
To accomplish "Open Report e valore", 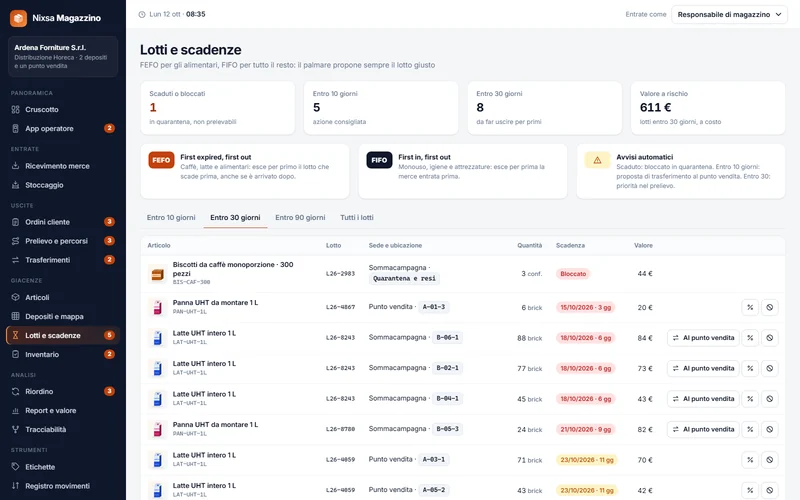I will [x=63, y=410].
